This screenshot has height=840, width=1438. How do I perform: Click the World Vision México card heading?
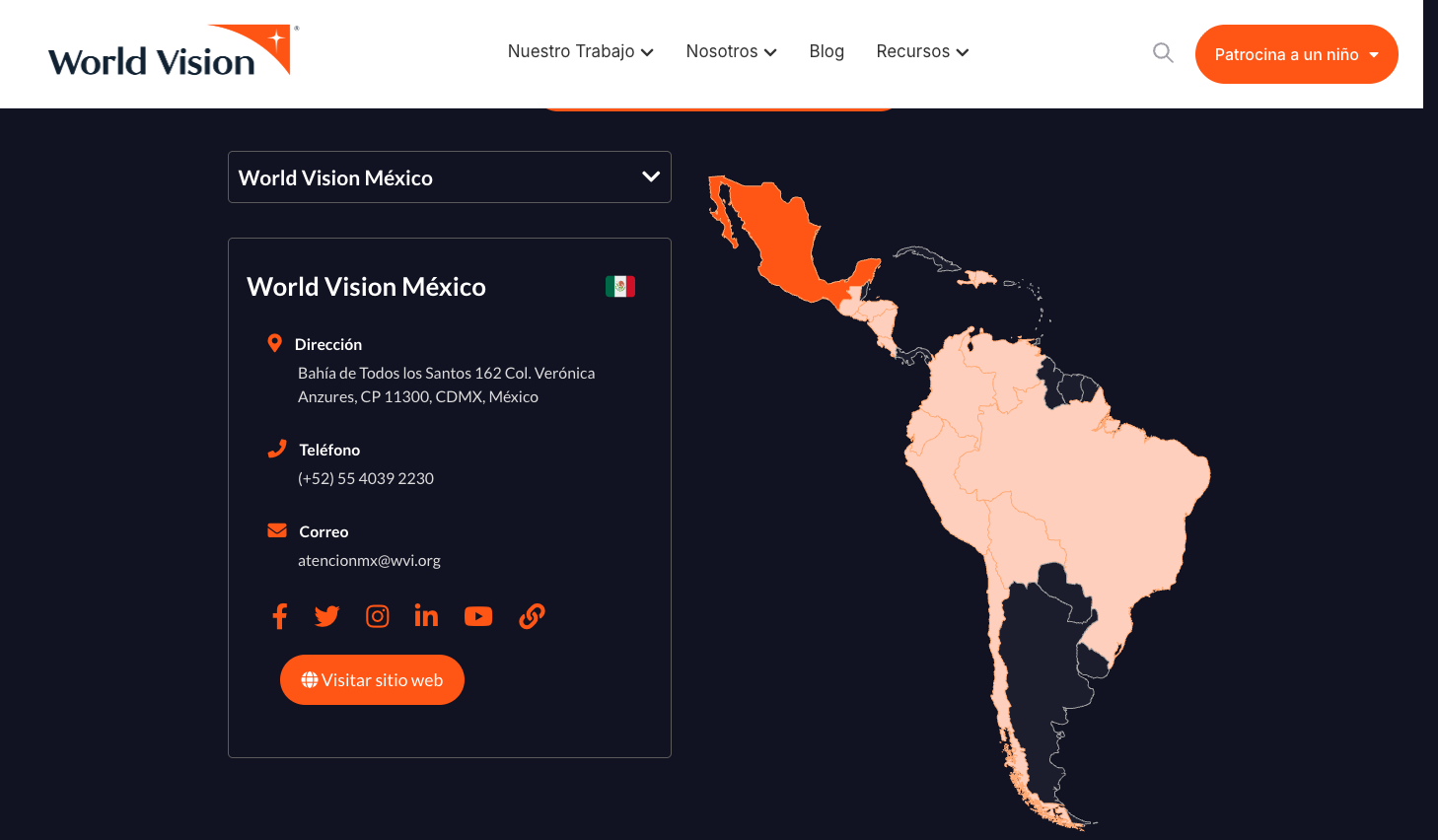366,287
